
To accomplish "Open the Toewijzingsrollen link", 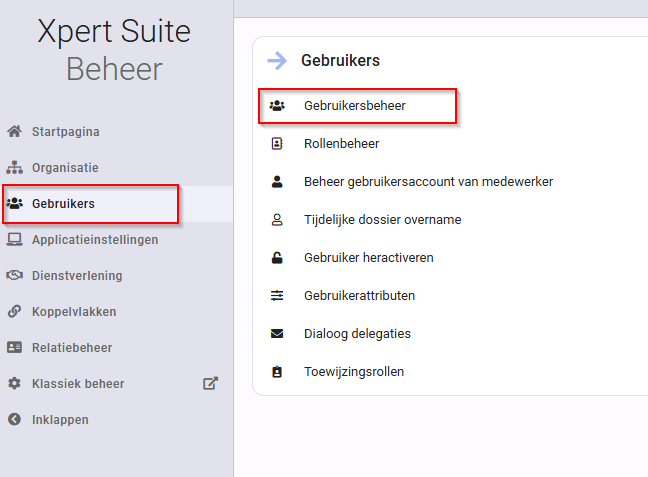I will 354,372.
